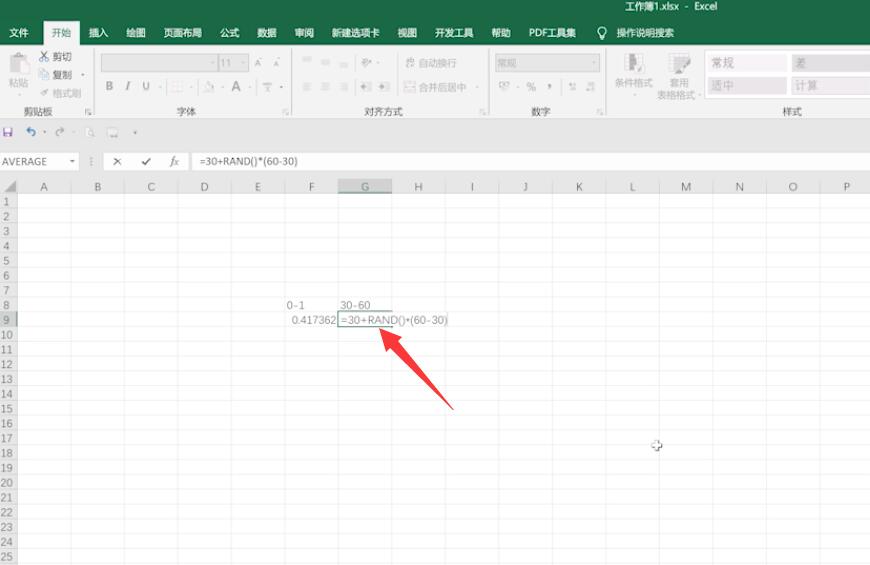Toggle align text left
Screen dimensions: 870x565
307,87
